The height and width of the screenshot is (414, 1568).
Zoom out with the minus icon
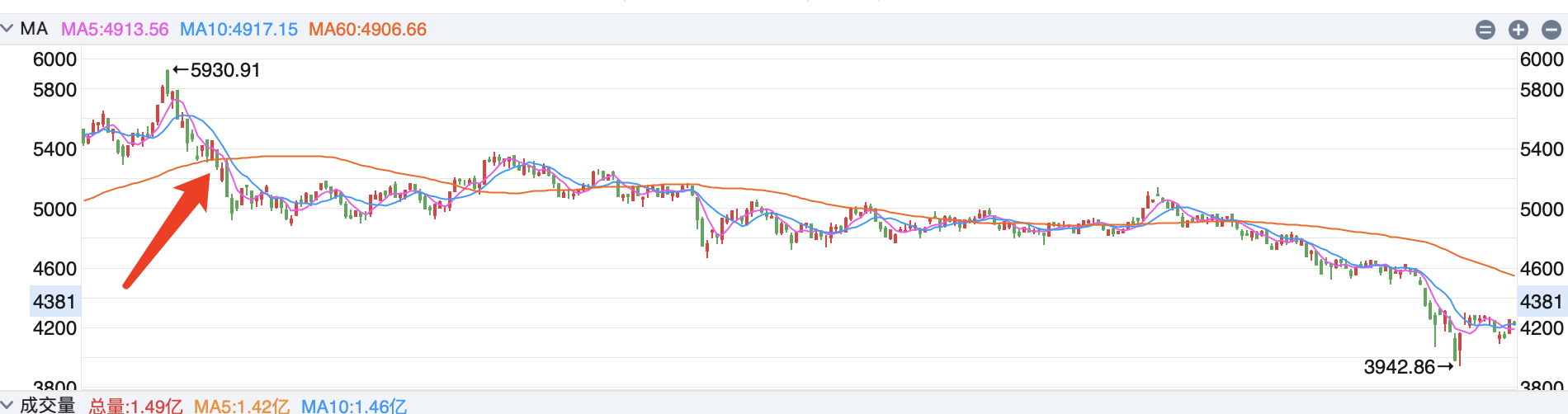[1551, 31]
